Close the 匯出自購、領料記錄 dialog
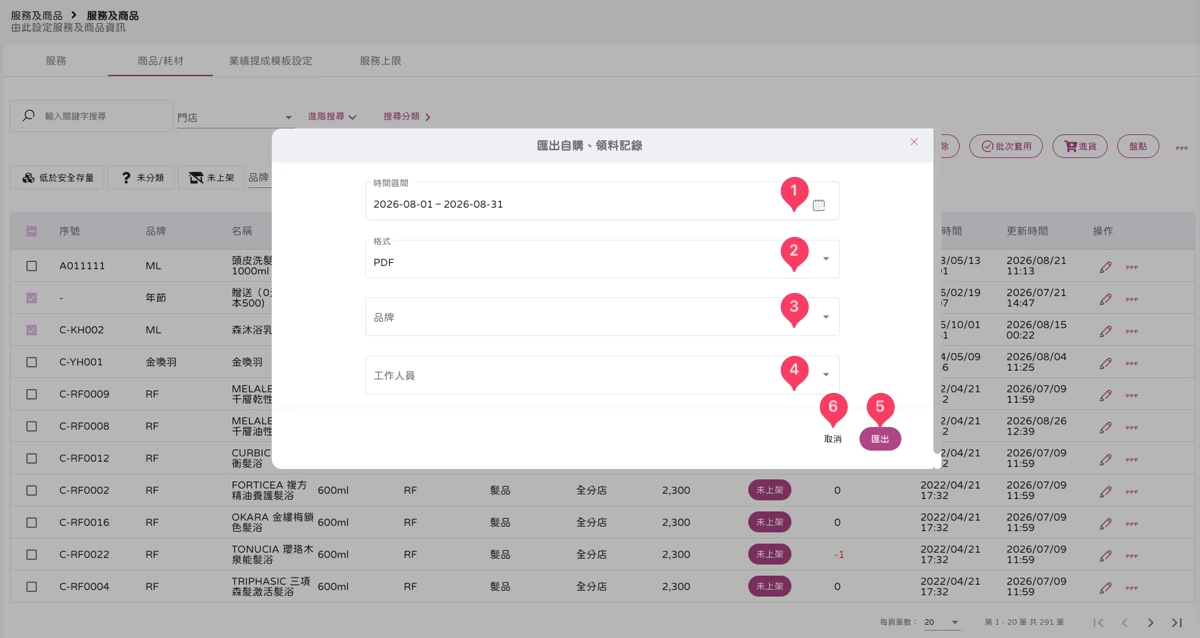This screenshot has width=1200, height=638. pyautogui.click(x=914, y=142)
